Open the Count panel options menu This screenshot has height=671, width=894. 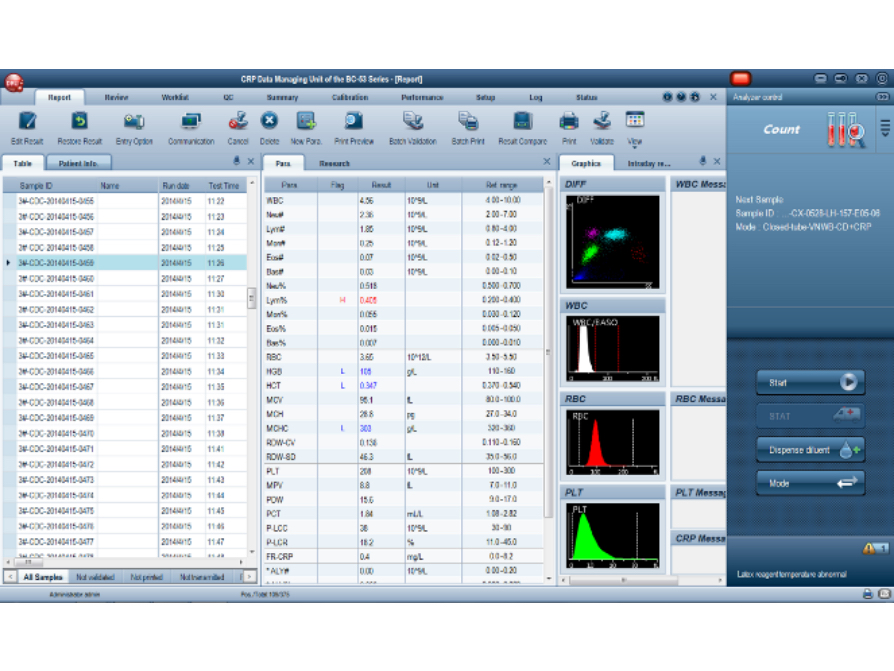(x=884, y=128)
